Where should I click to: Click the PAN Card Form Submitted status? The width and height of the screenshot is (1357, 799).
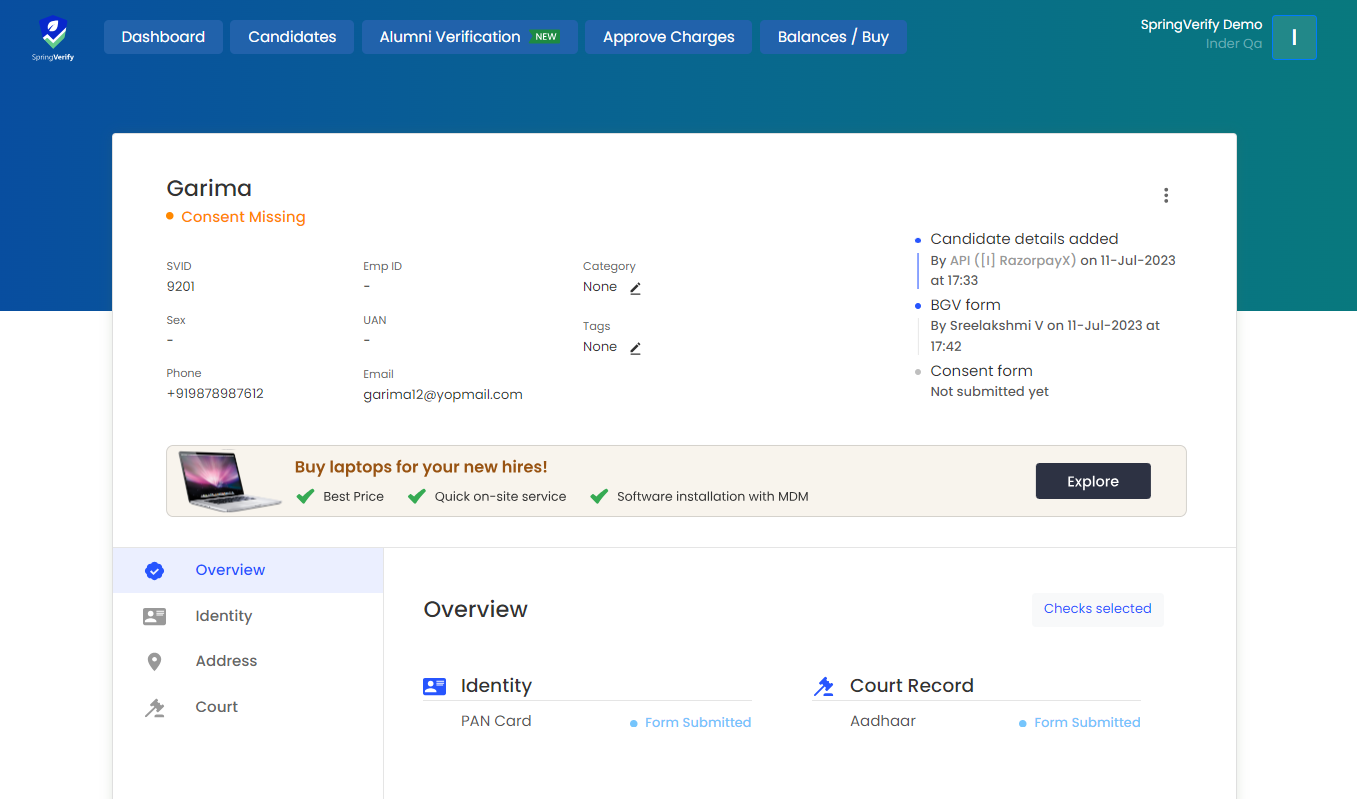[697, 723]
